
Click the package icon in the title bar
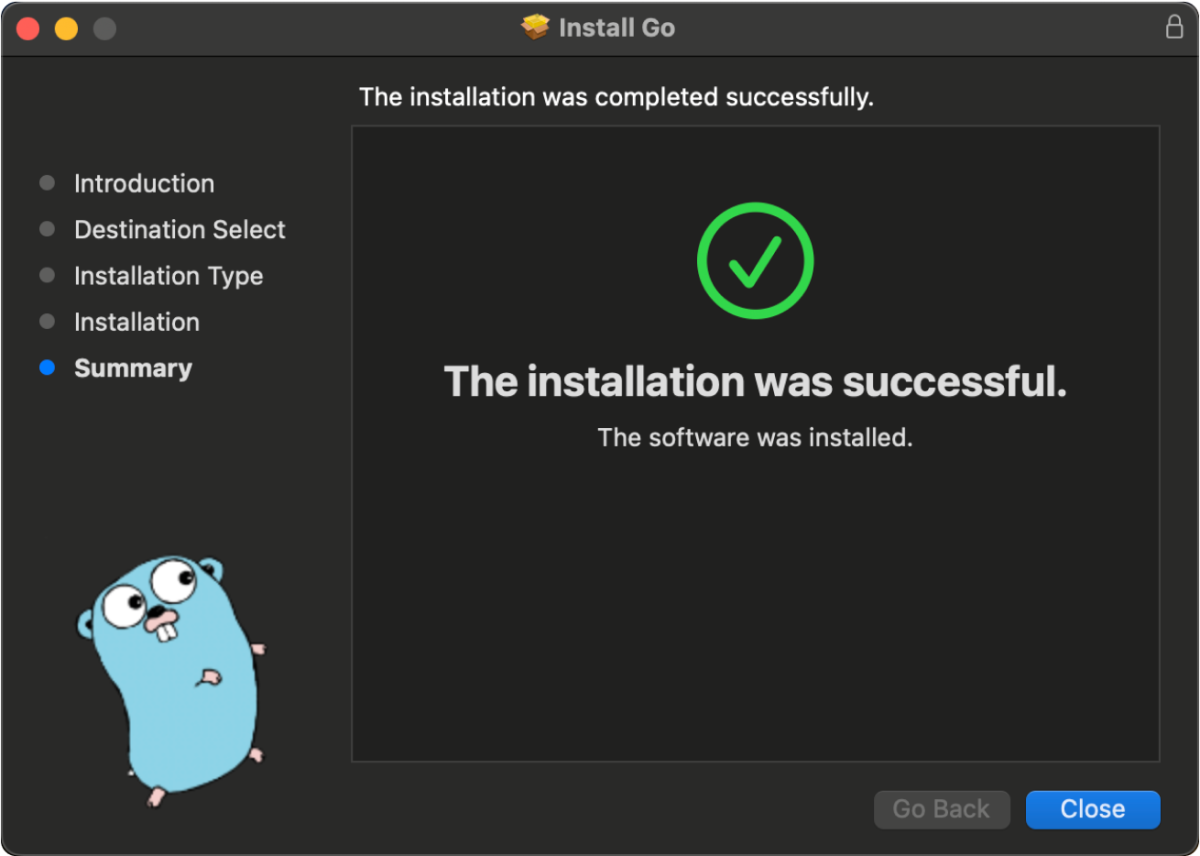click(537, 27)
